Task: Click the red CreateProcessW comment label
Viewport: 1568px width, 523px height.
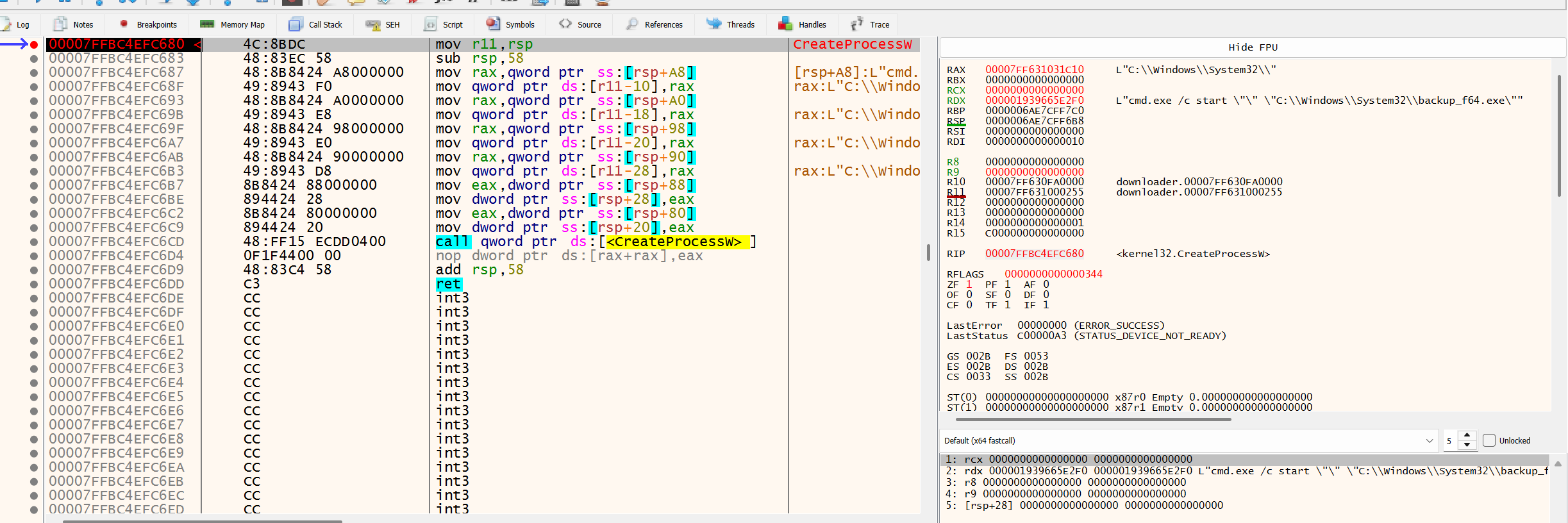Action: tap(852, 44)
